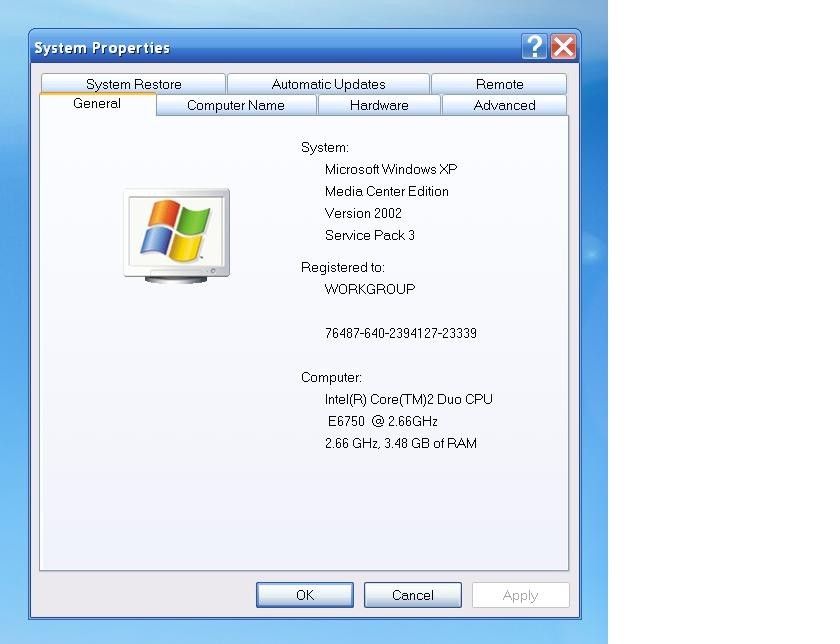Open the Hardware tab
This screenshot has height=644, width=840.
point(378,105)
